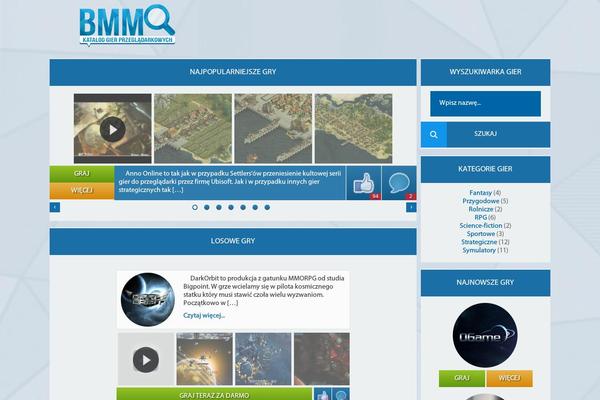Click the DarkOrbit round logo image

click(148, 299)
